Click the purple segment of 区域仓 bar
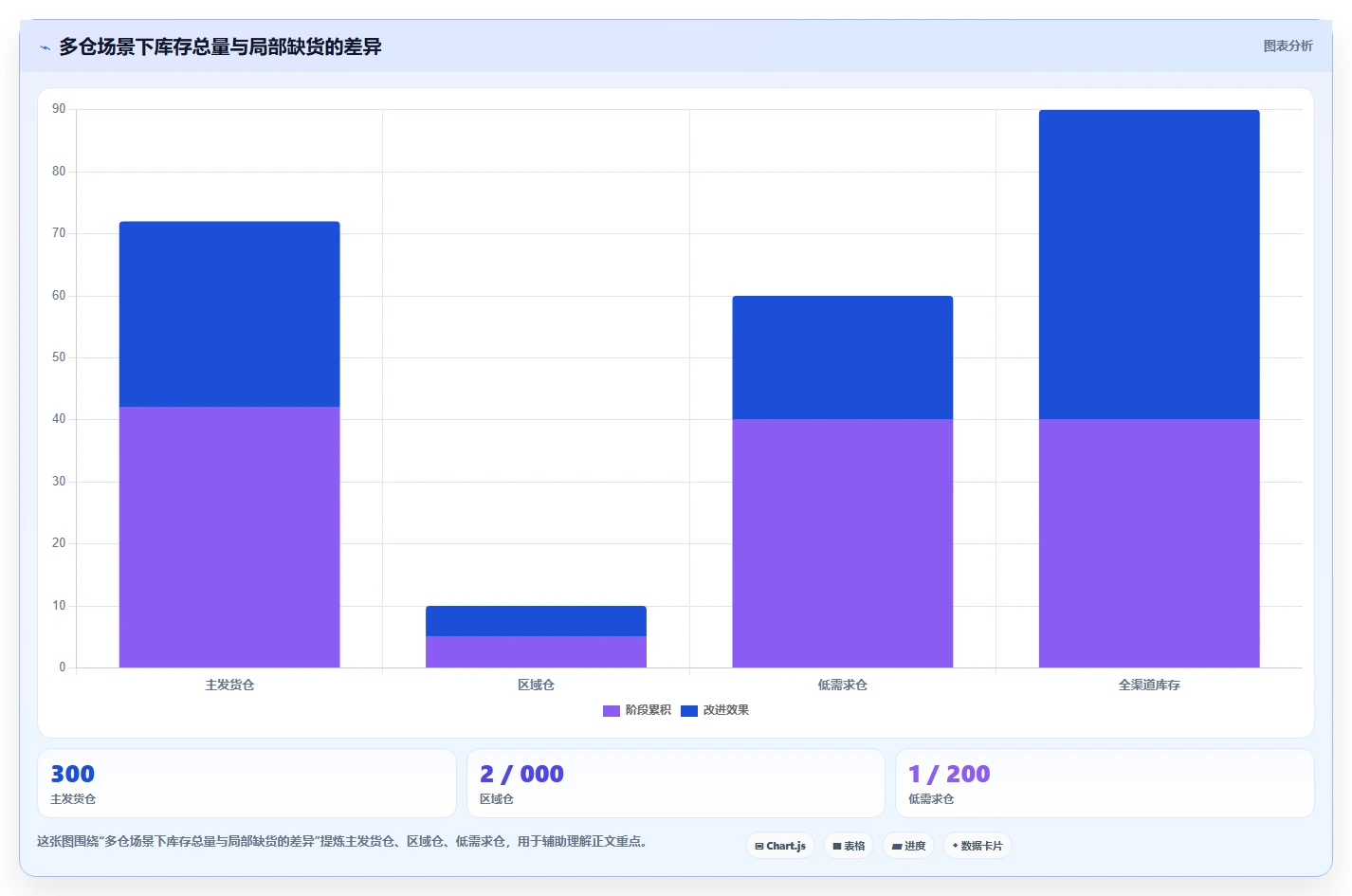Screen dimensions: 1352x896 (536, 652)
